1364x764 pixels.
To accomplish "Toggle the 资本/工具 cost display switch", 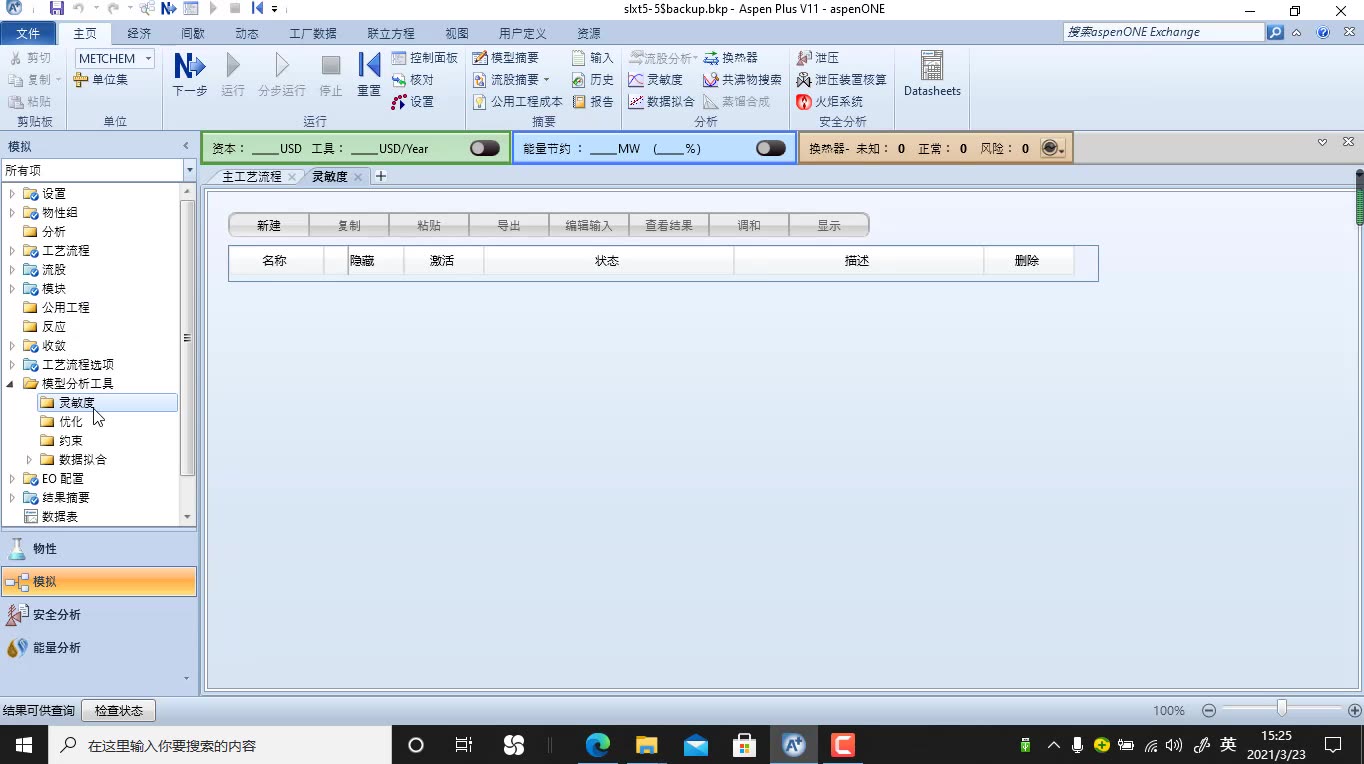I will [x=484, y=147].
